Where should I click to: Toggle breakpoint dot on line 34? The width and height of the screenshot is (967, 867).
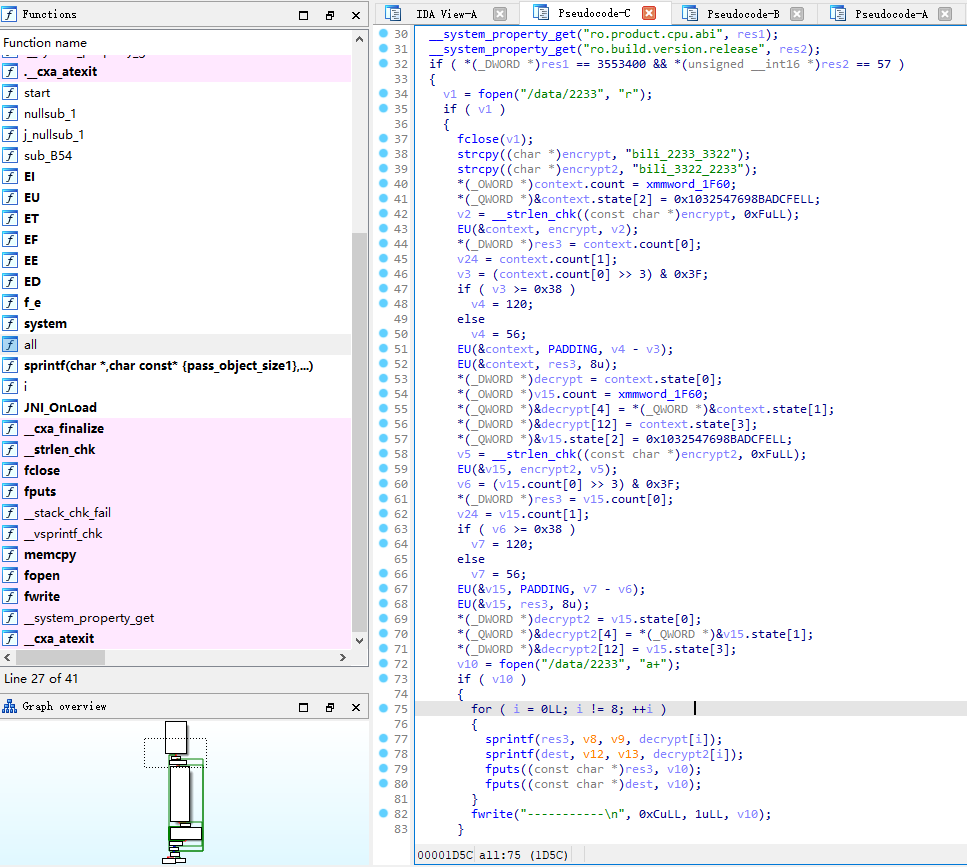(384, 94)
